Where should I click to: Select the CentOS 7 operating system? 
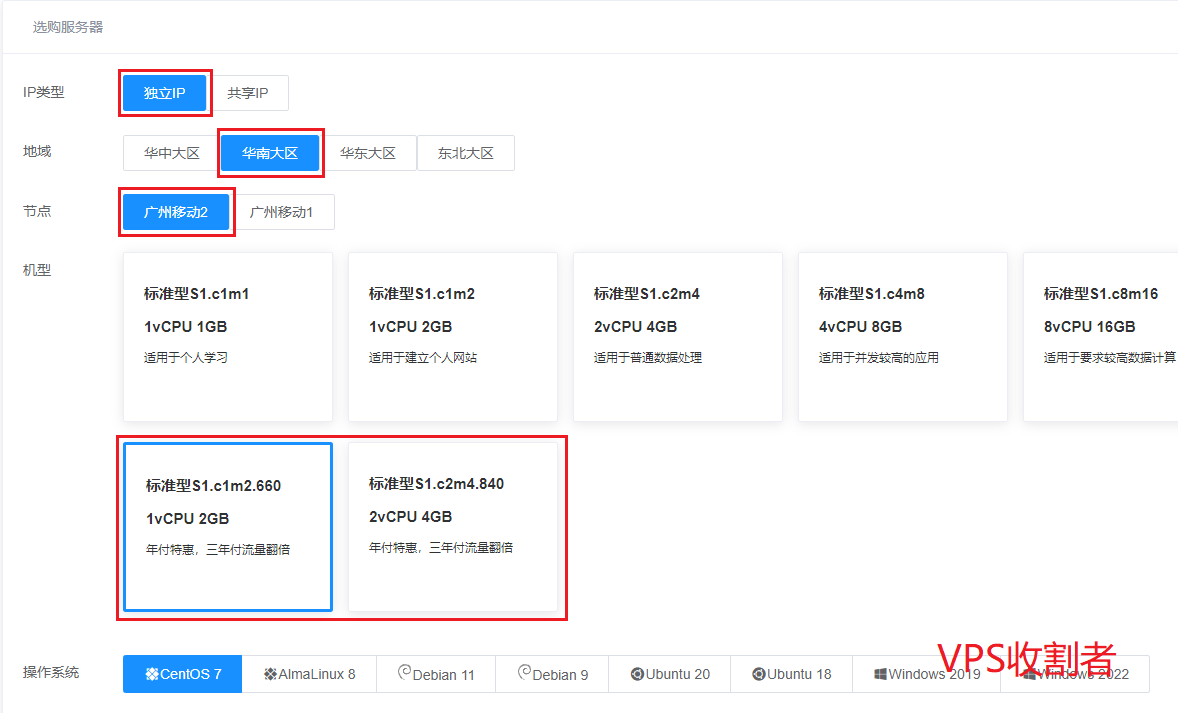[x=182, y=674]
